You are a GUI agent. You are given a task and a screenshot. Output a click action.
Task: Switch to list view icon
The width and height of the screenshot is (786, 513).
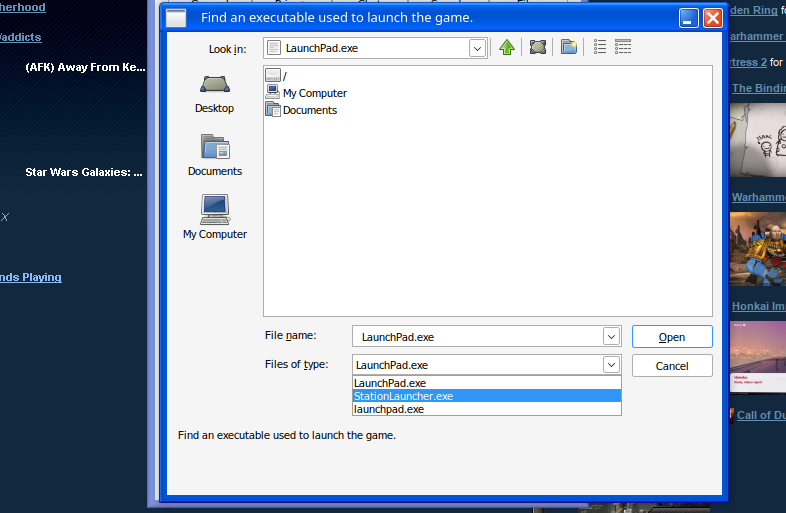pos(600,47)
